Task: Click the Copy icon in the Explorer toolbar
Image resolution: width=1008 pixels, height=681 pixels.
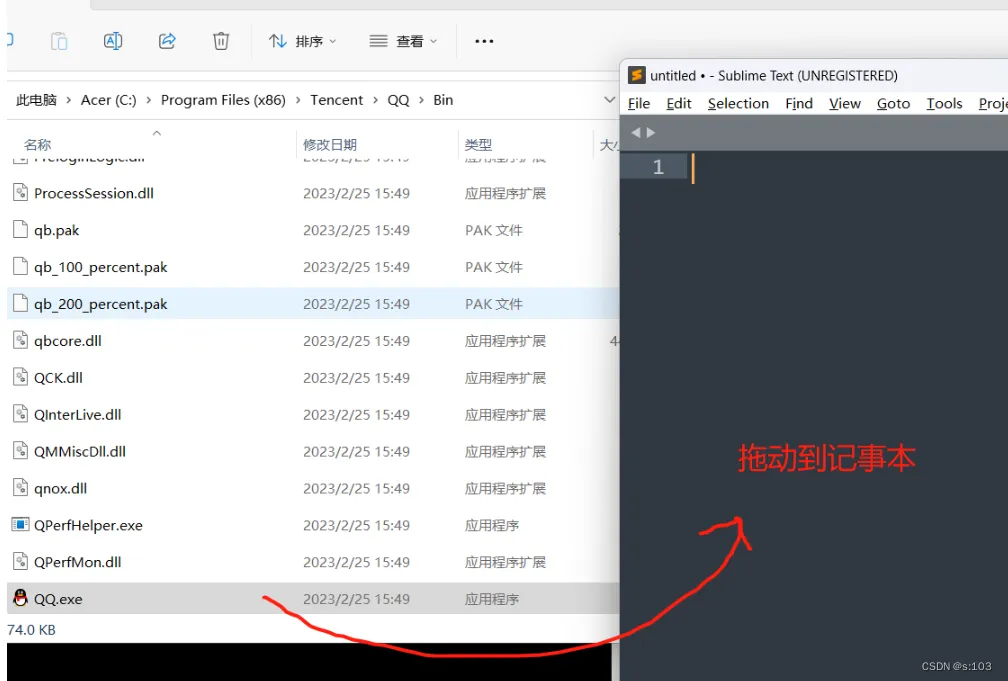Action: point(59,41)
